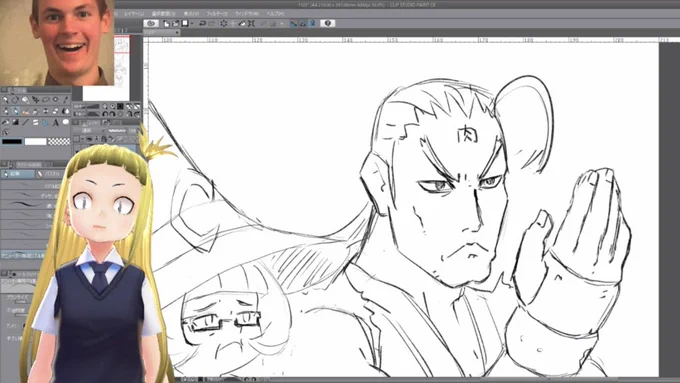Toggle Clip to layer below icon

89,139
